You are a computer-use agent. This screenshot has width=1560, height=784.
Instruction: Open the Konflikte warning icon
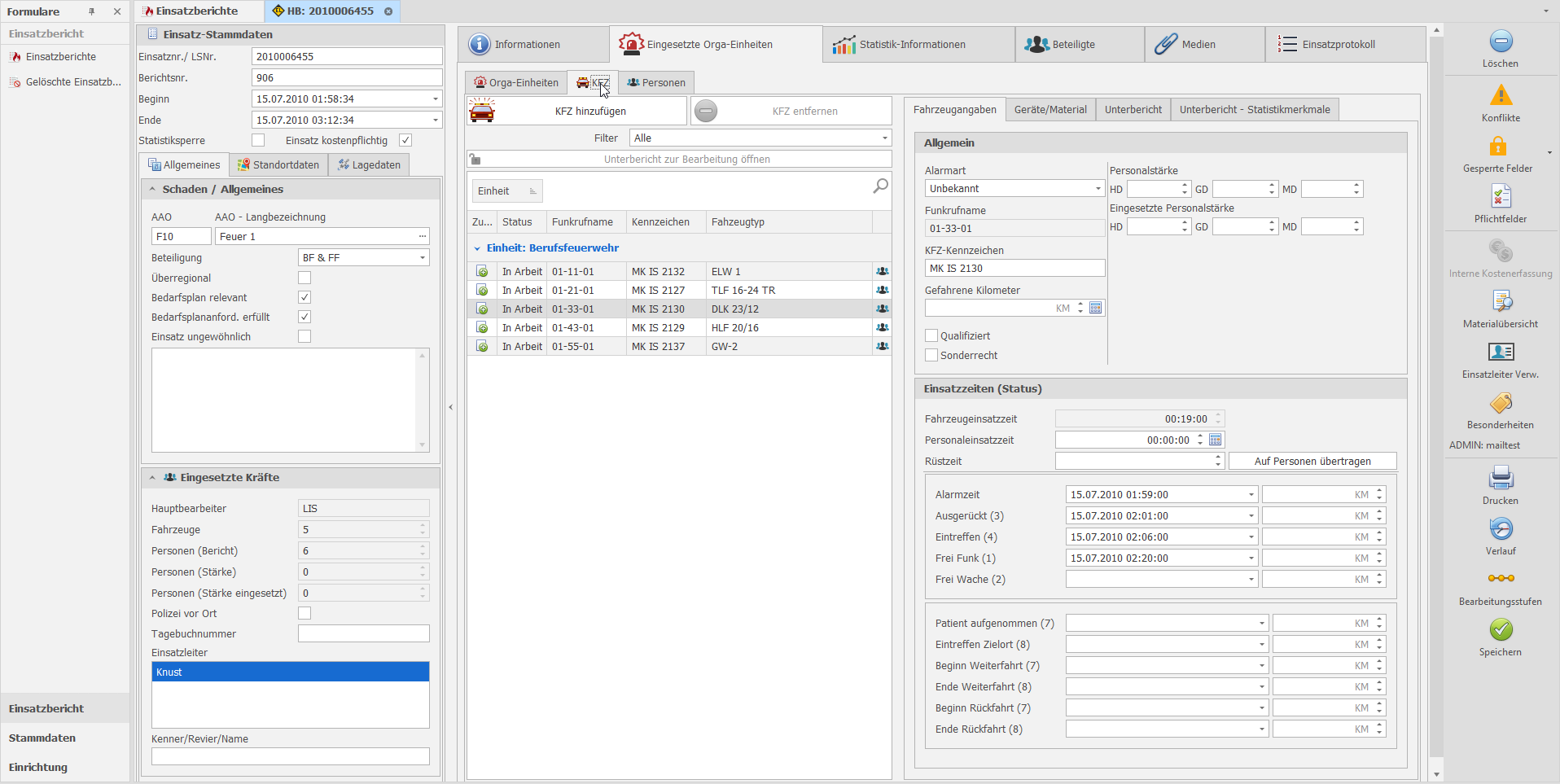click(1501, 96)
